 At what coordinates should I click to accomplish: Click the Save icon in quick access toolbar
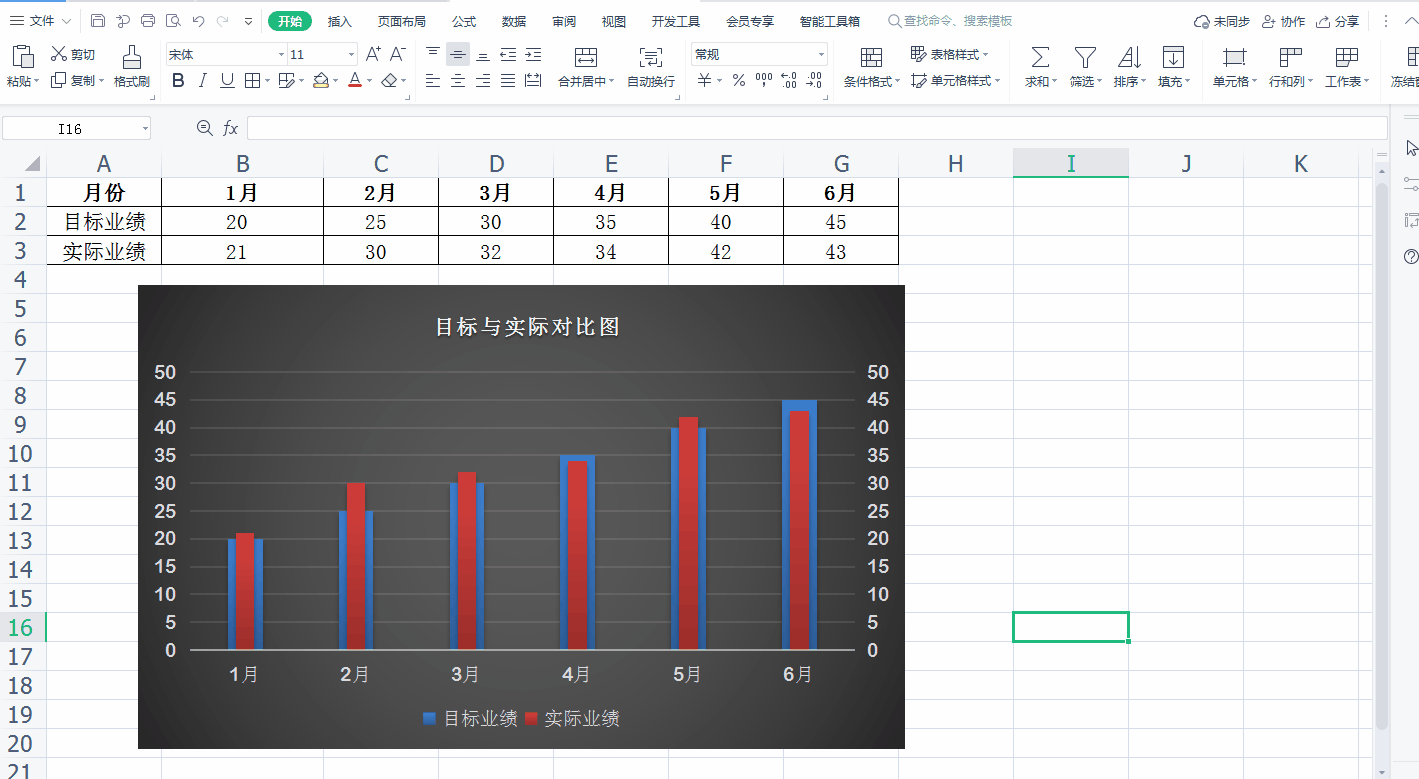98,21
